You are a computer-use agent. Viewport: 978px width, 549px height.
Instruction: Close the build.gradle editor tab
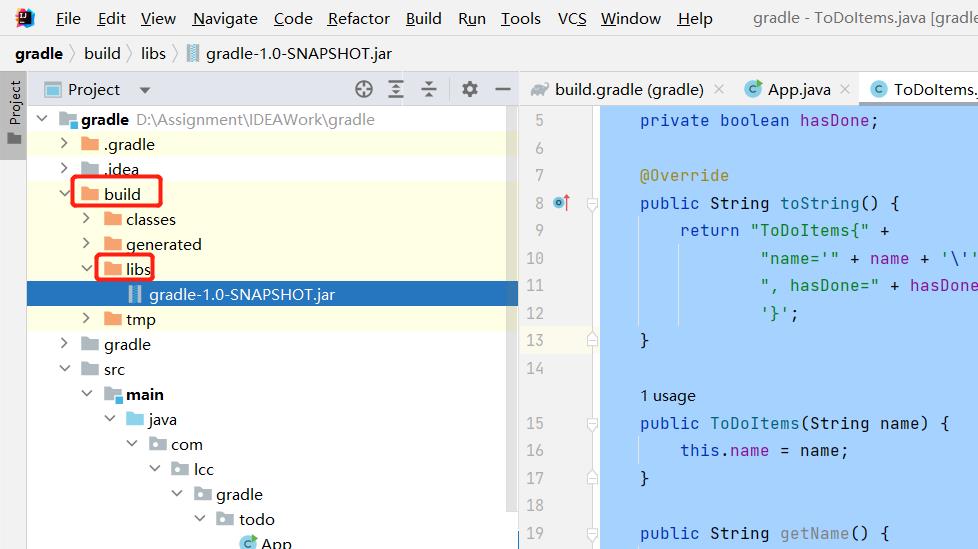coord(719,89)
